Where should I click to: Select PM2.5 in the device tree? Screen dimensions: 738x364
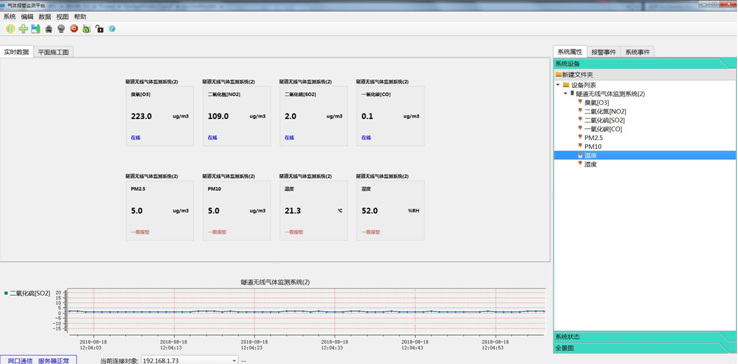594,138
